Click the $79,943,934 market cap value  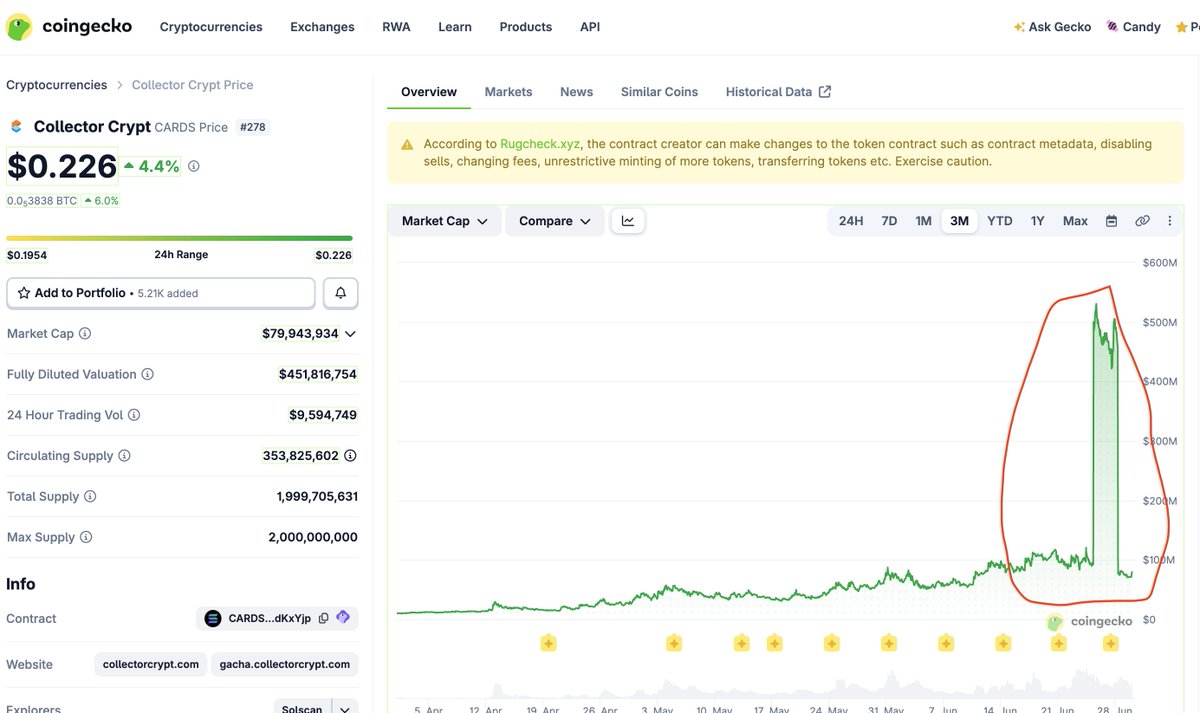(301, 333)
